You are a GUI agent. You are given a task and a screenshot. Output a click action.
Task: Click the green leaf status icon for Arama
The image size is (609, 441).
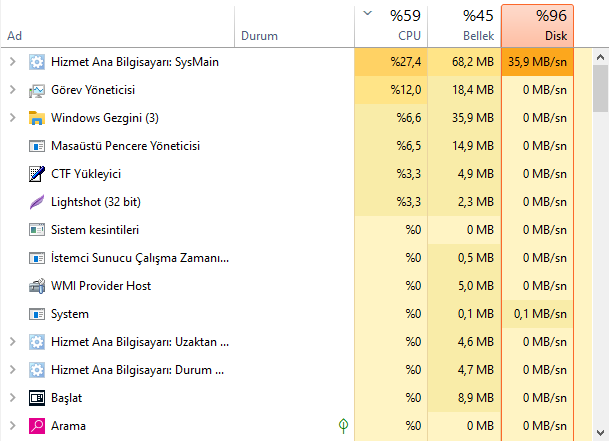[343, 426]
